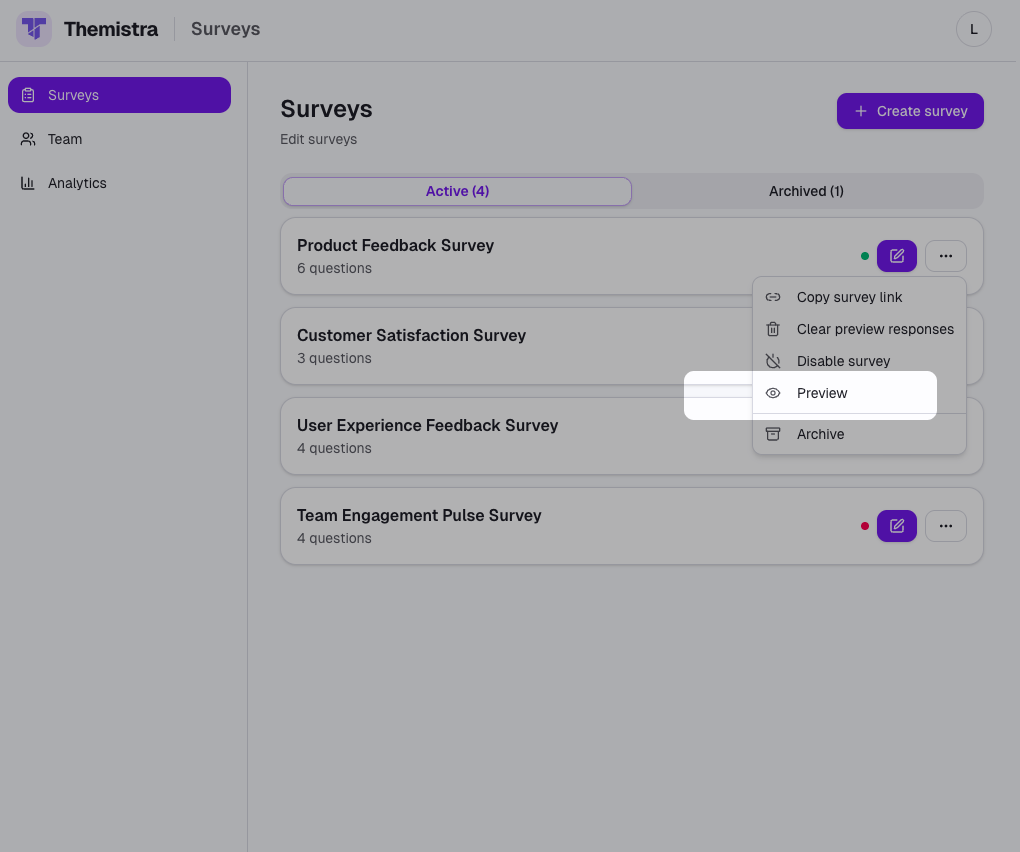This screenshot has height=852, width=1020.
Task: Click the eye icon next to Preview
Action: (x=772, y=393)
